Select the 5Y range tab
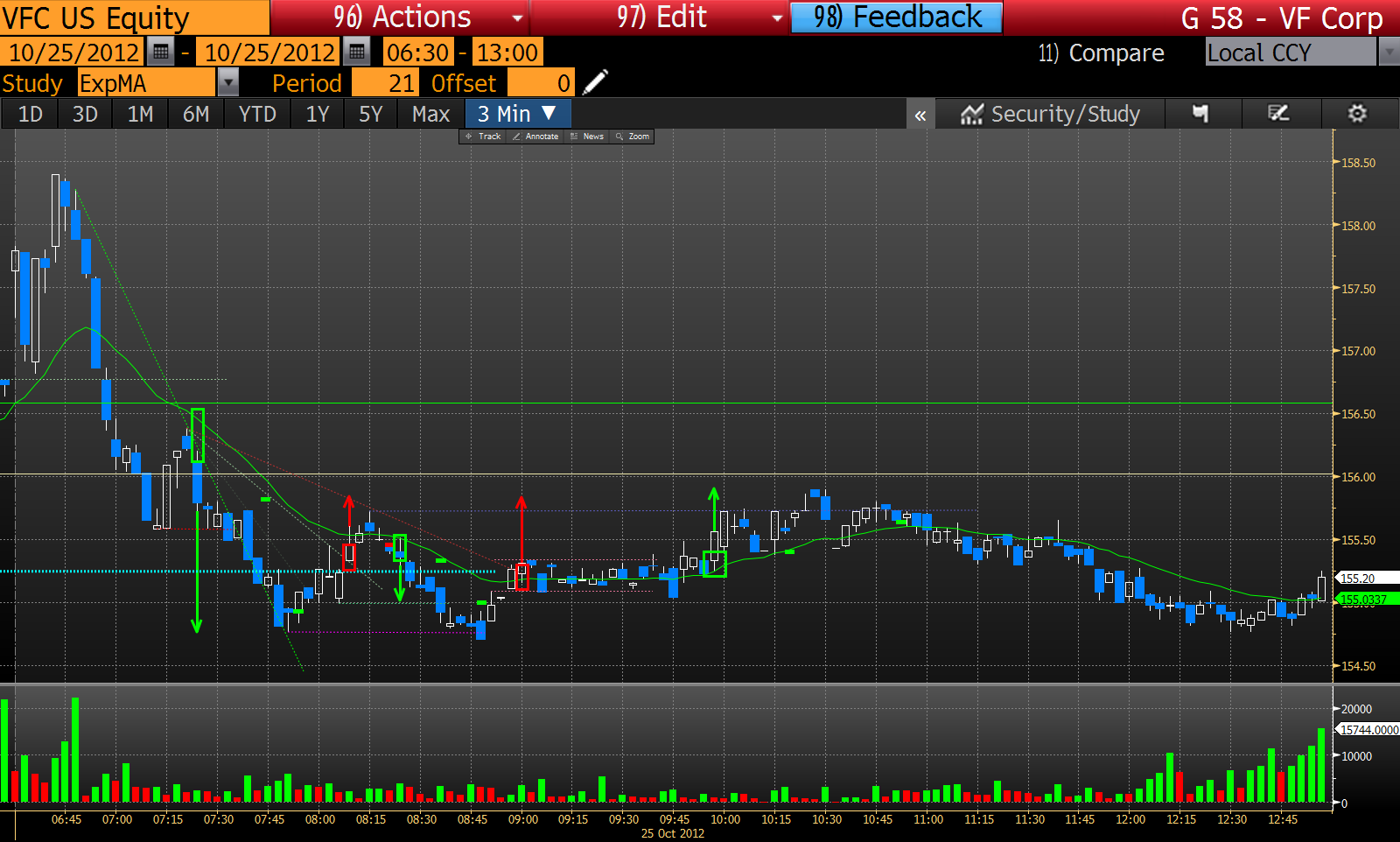Viewport: 1400px width, 842px height. click(x=371, y=115)
